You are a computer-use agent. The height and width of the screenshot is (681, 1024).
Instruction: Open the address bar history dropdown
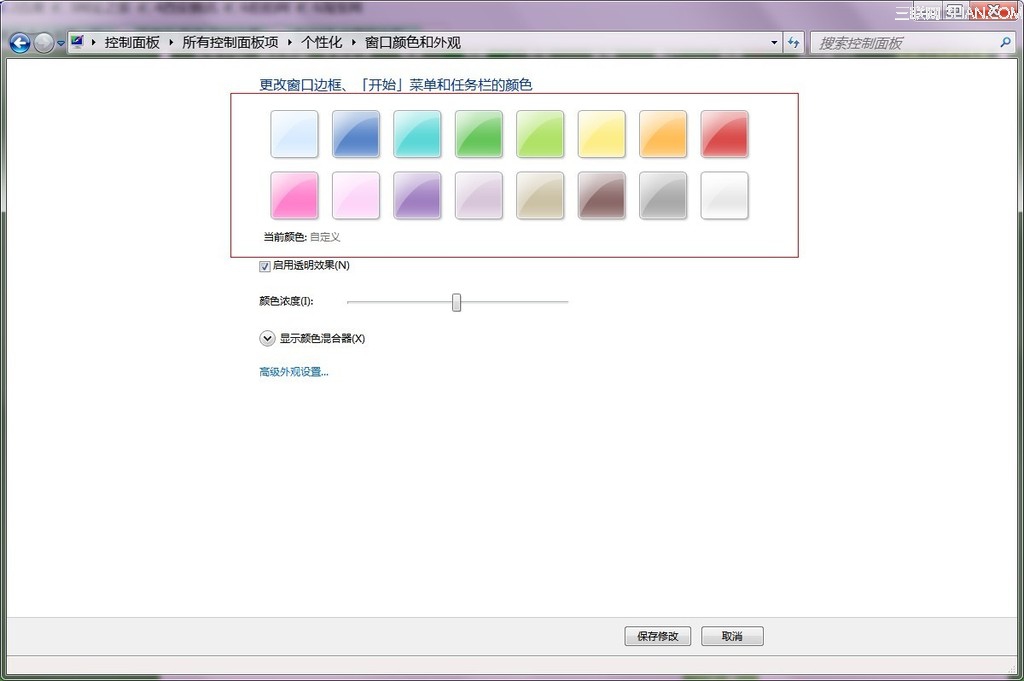point(774,43)
